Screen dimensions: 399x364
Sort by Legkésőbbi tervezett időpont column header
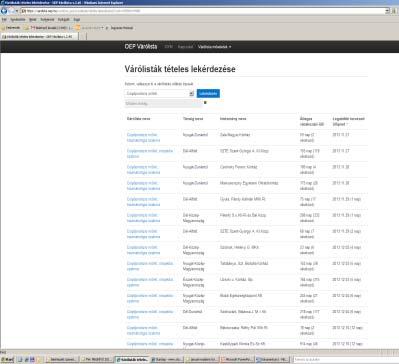(348, 121)
